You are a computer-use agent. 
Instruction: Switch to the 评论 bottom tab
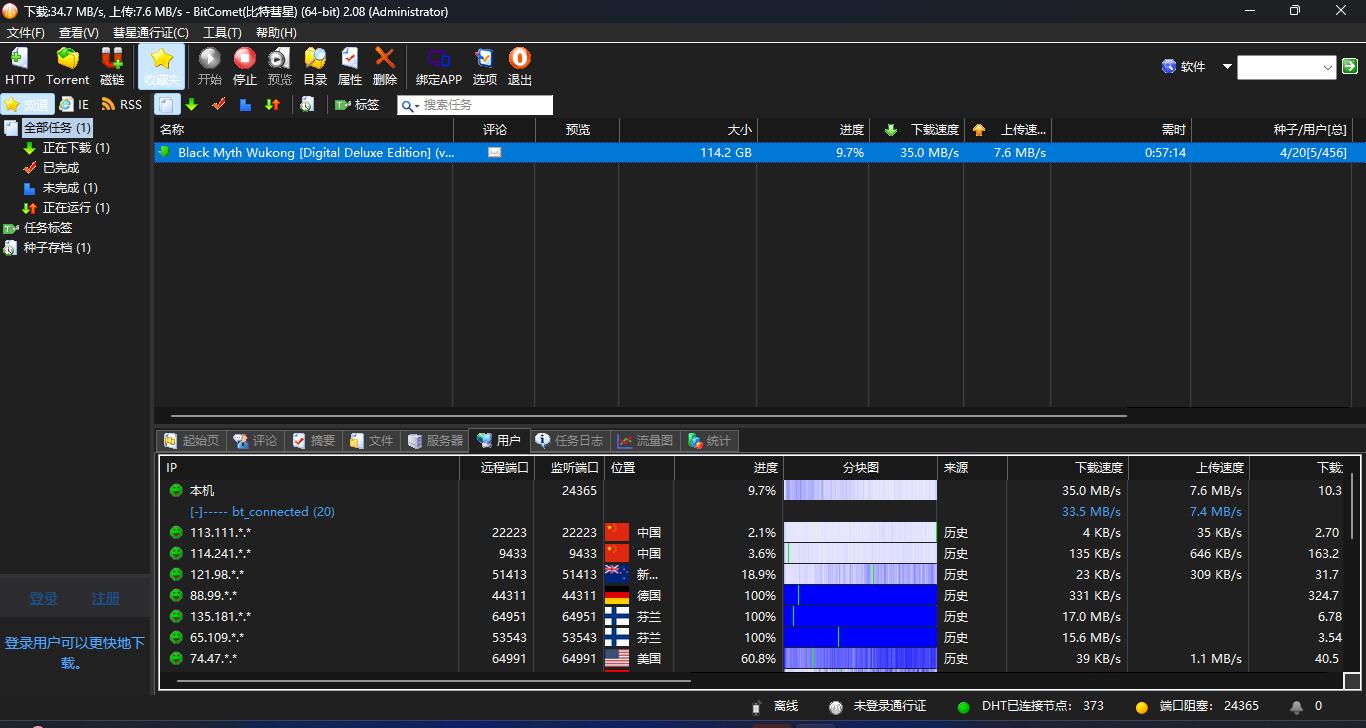tap(256, 441)
